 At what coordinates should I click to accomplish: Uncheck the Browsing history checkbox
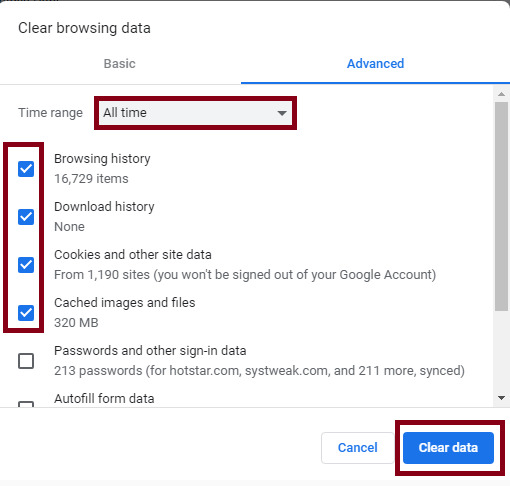[x=26, y=169]
